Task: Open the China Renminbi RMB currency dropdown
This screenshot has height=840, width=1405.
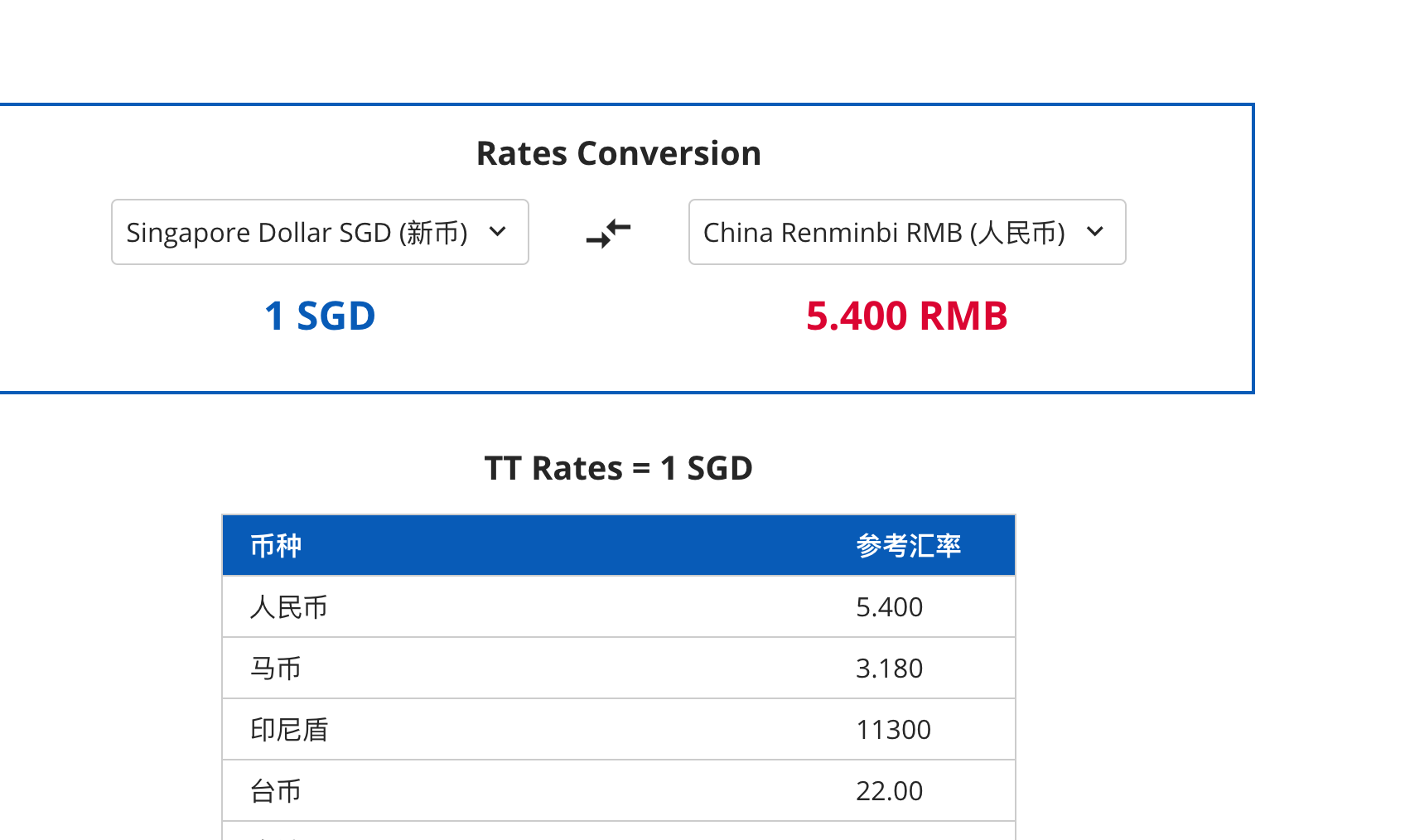Action: [906, 233]
